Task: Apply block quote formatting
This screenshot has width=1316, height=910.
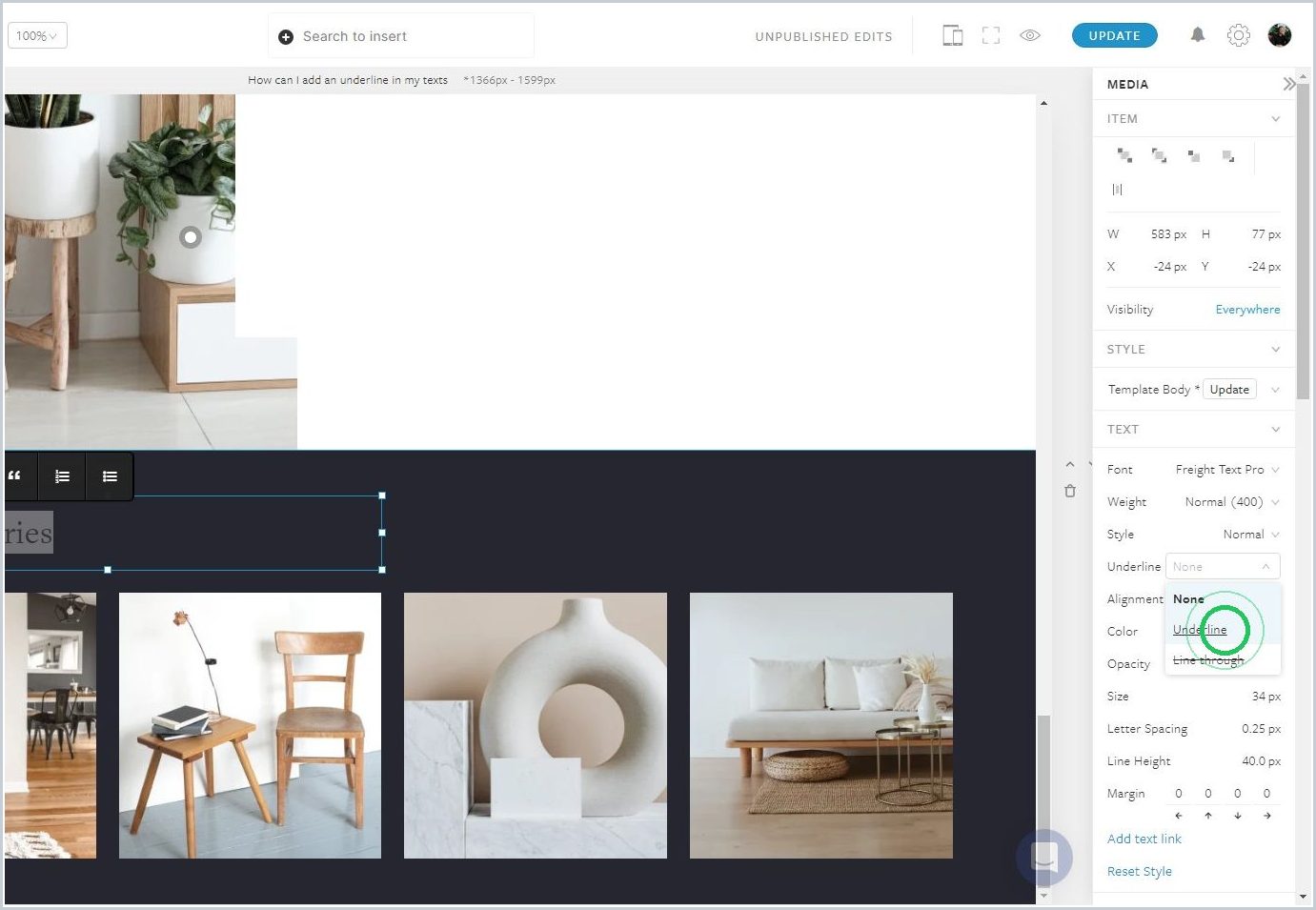Action: (x=14, y=475)
